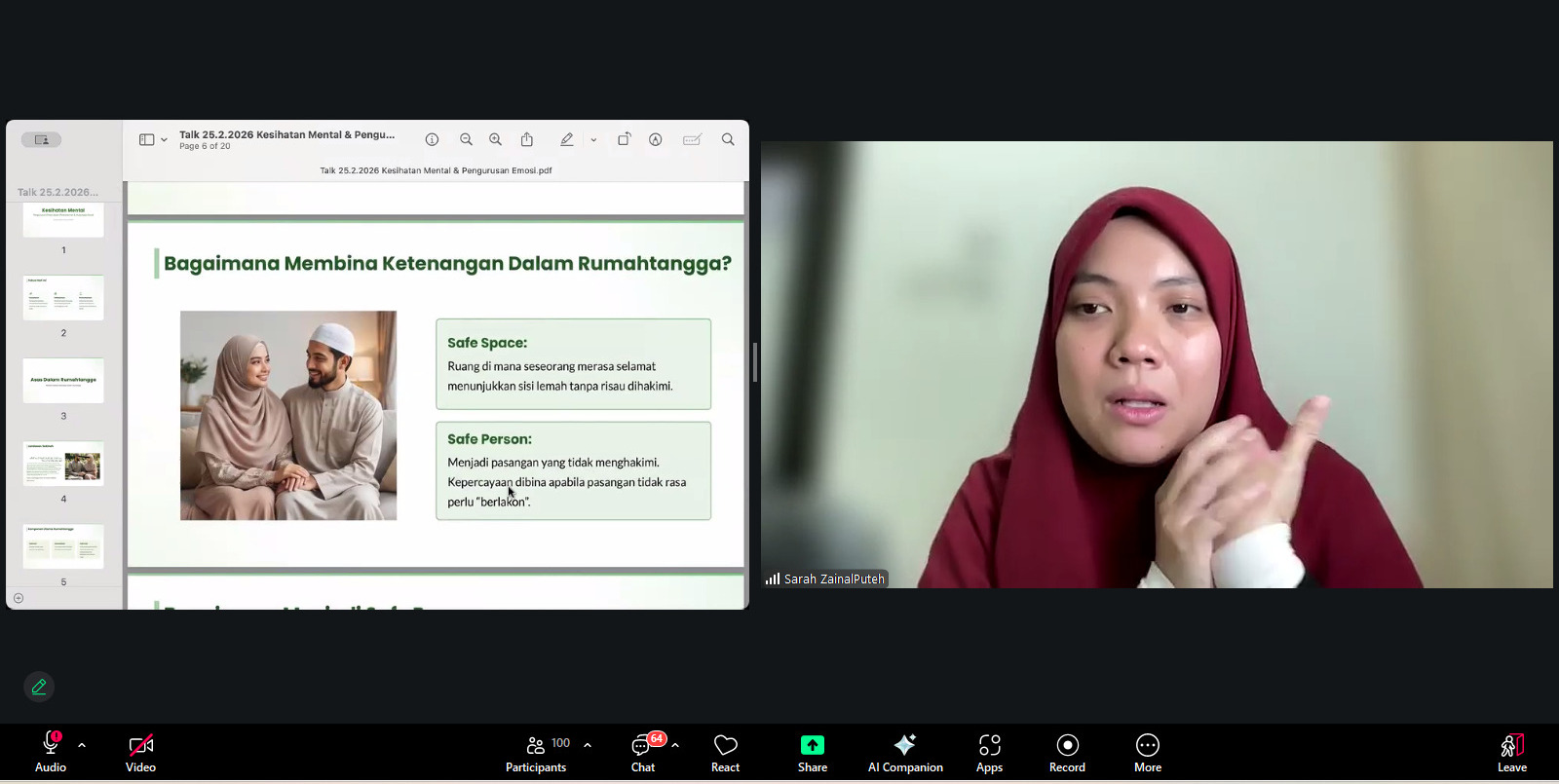
Task: Expand audio options chevron
Action: (x=82, y=745)
